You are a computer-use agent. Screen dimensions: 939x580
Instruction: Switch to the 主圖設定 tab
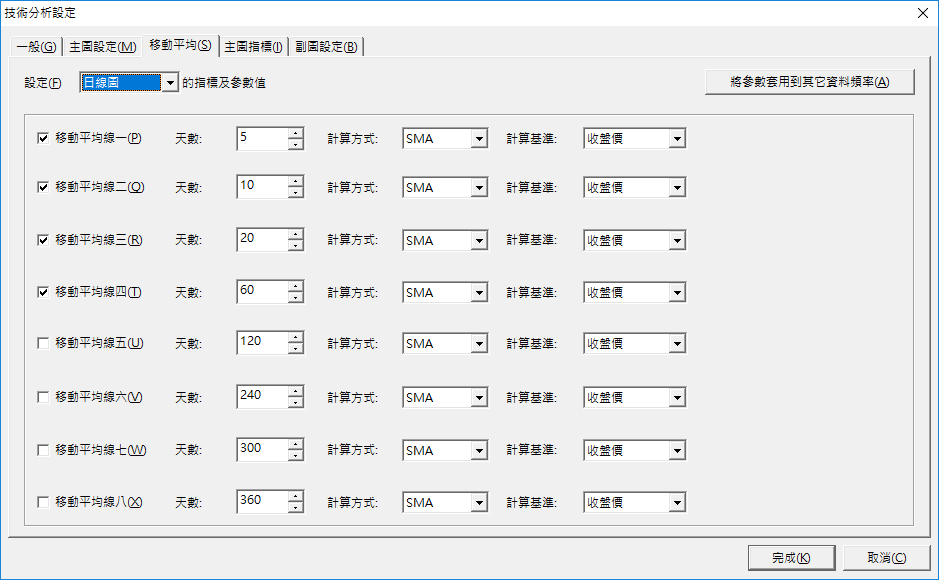click(102, 47)
